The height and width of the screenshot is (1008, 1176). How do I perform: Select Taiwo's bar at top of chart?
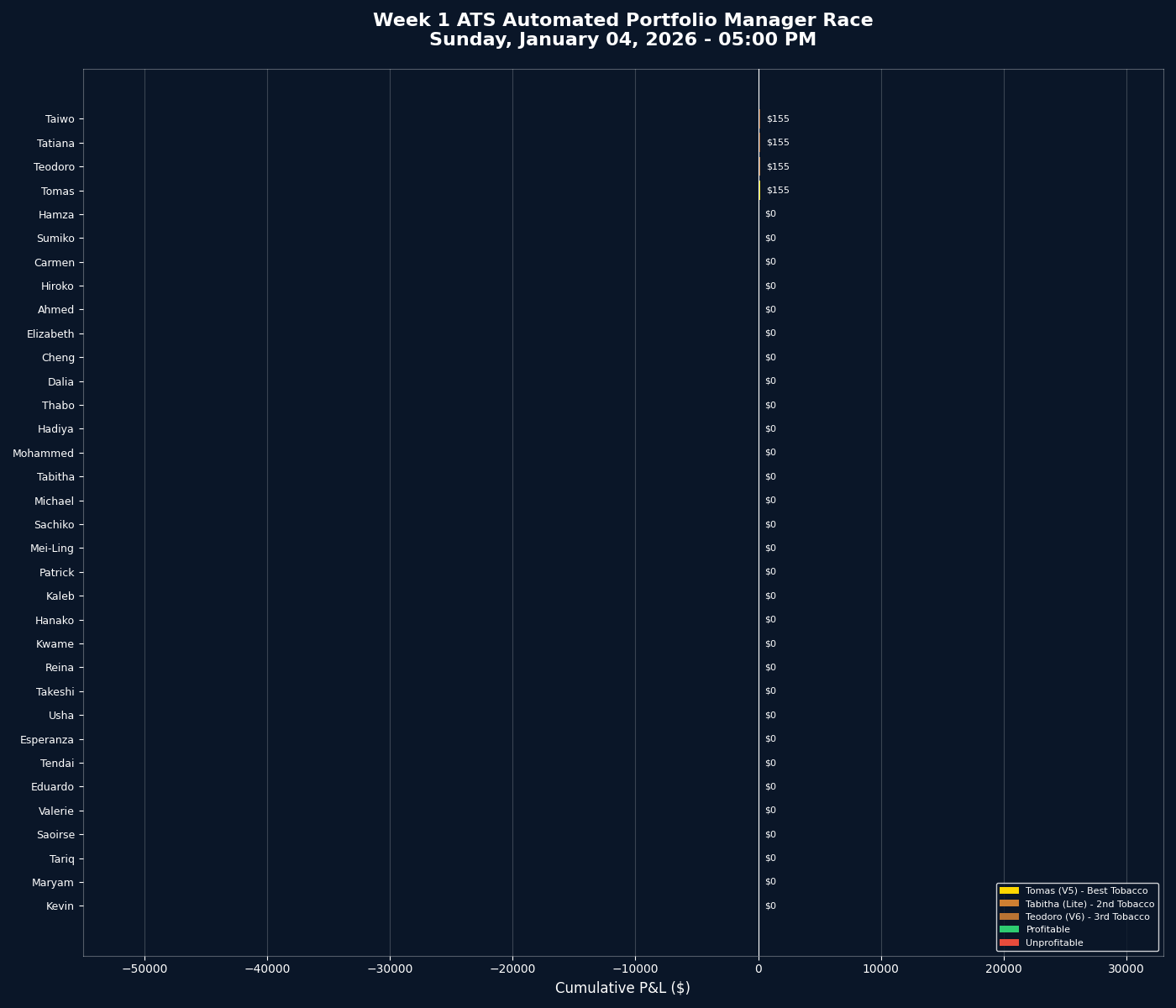(759, 118)
